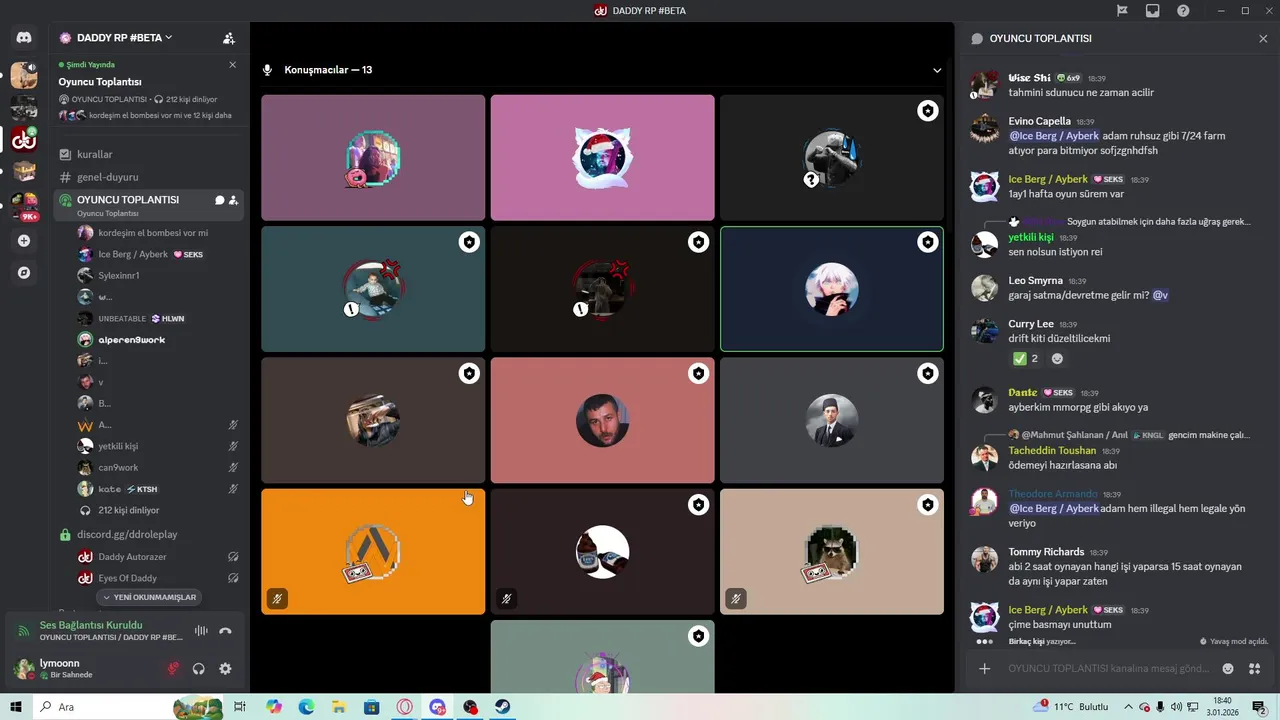Select the speaker tile with green active border
Viewport: 1280px width, 720px height.
coord(832,289)
